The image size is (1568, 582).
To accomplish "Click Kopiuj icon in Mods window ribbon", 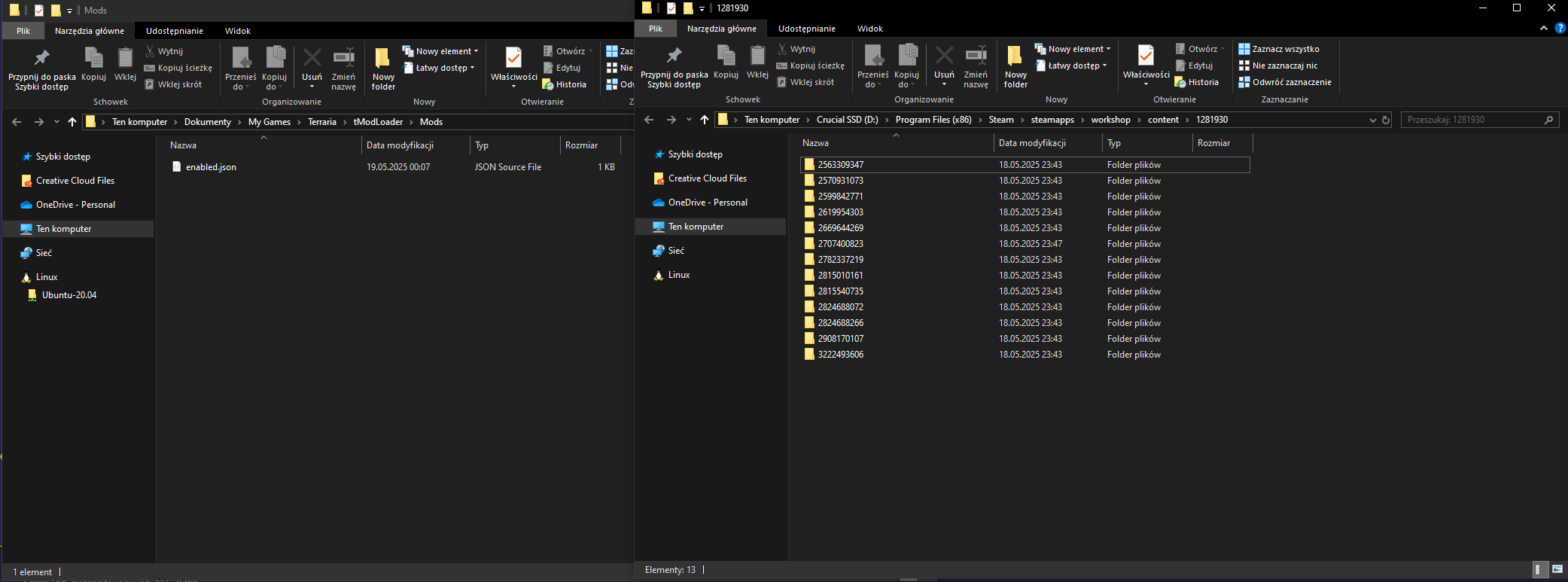I will (94, 65).
